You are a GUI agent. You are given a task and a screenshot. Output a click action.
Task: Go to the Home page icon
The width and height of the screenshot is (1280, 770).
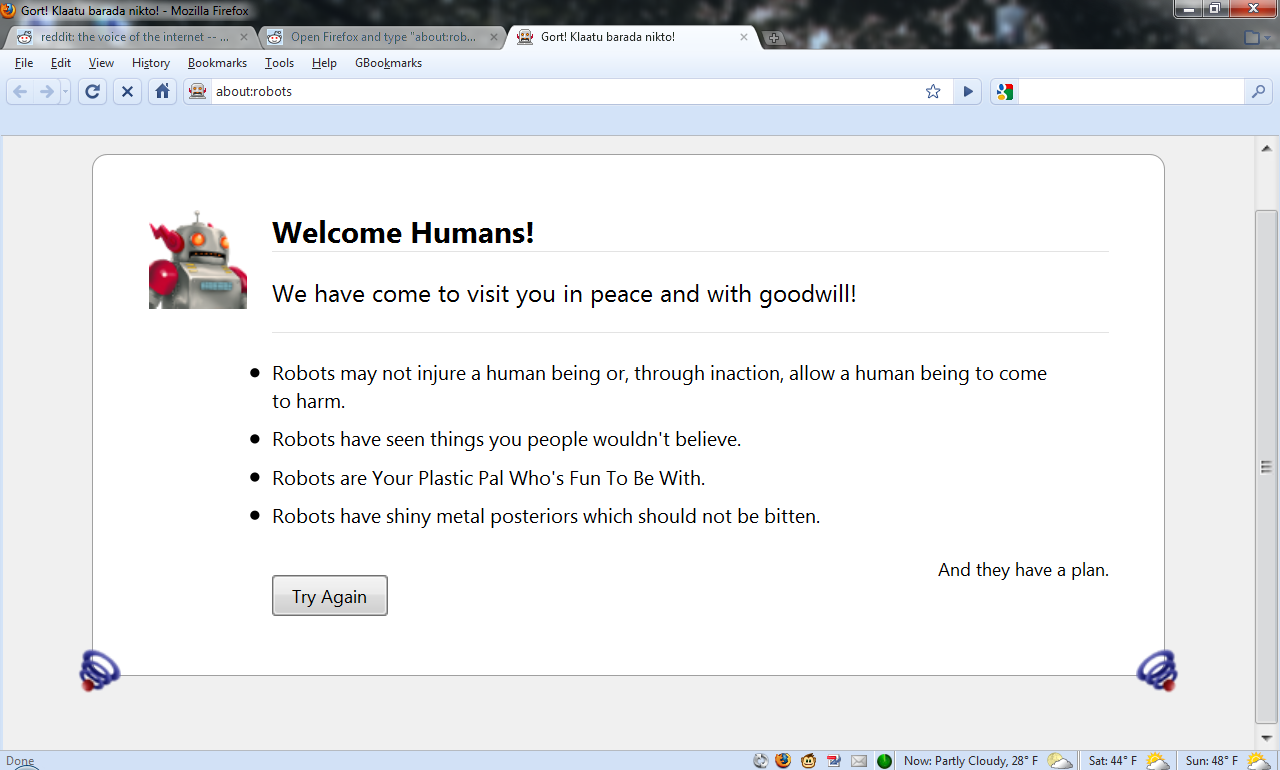[162, 92]
